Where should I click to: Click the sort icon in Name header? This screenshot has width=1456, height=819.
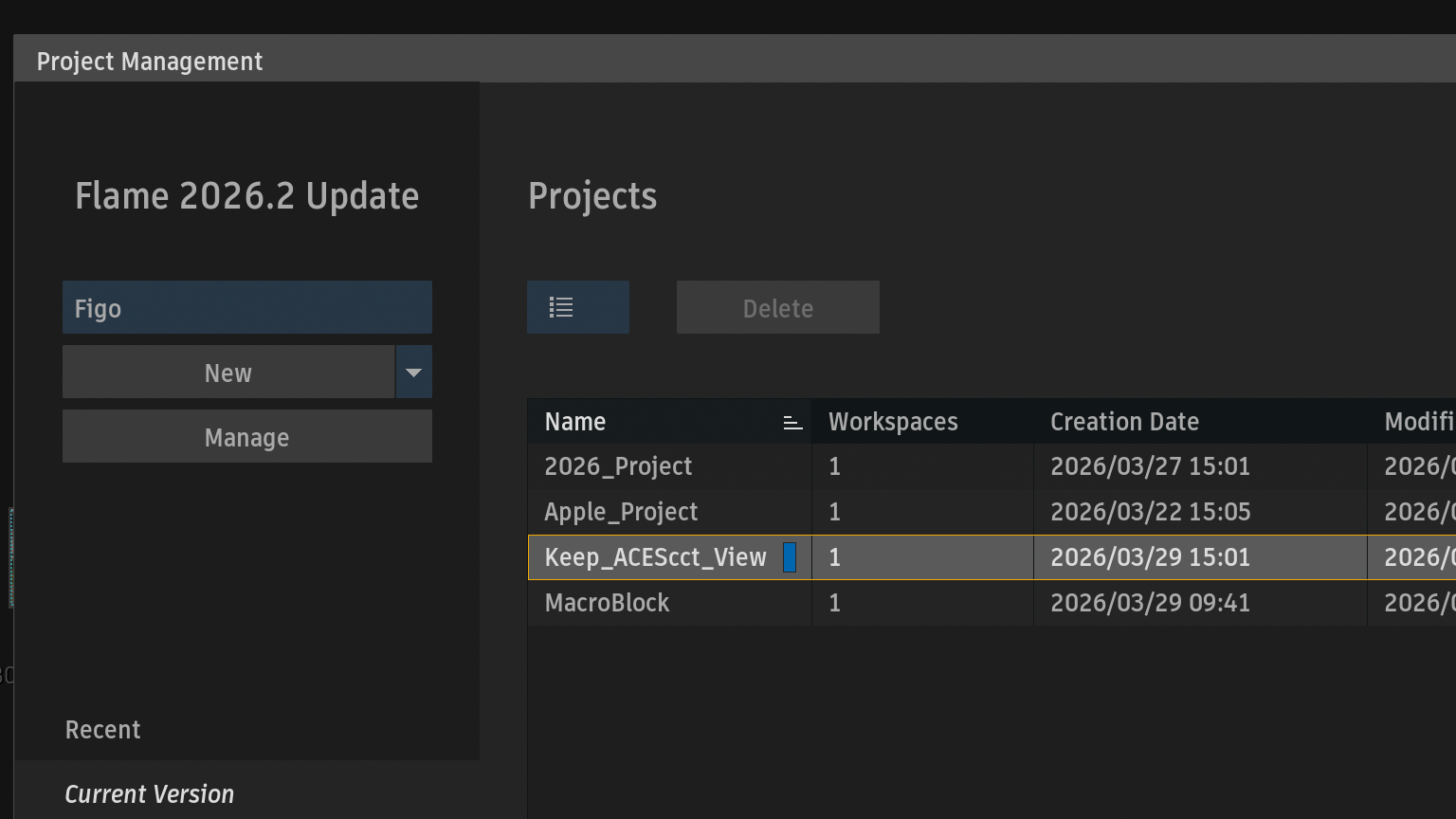click(x=792, y=423)
